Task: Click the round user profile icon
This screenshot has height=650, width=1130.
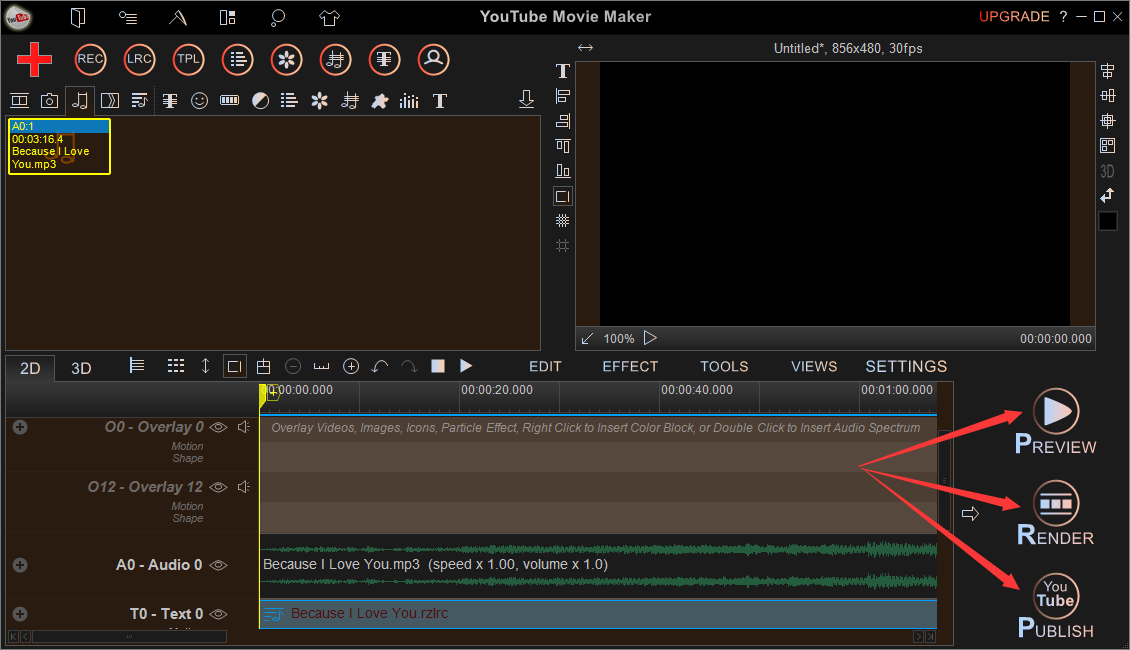Action: 433,59
